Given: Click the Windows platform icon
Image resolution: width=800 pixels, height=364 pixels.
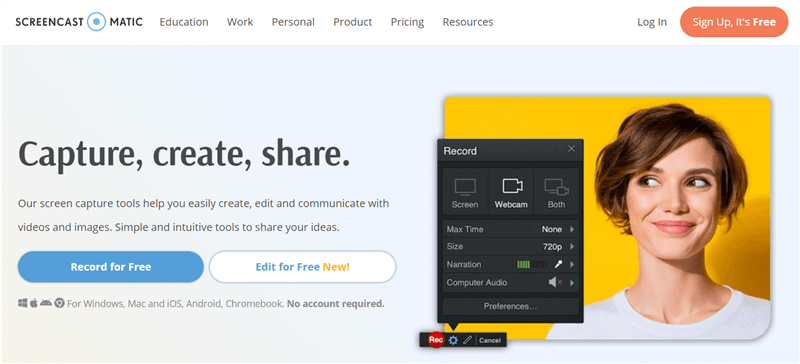Looking at the screenshot, I should [22, 303].
